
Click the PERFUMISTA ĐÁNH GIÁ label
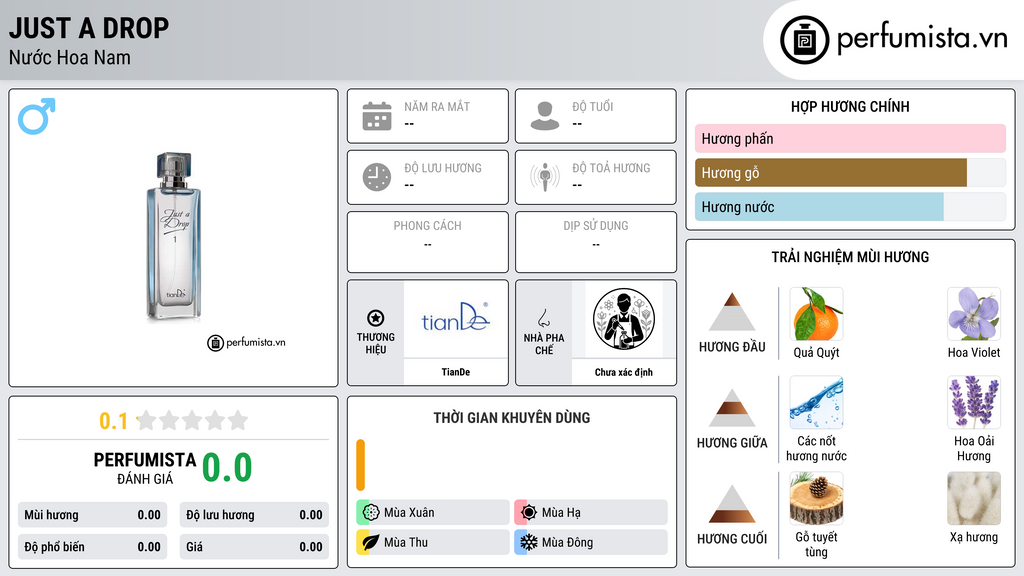point(144,469)
